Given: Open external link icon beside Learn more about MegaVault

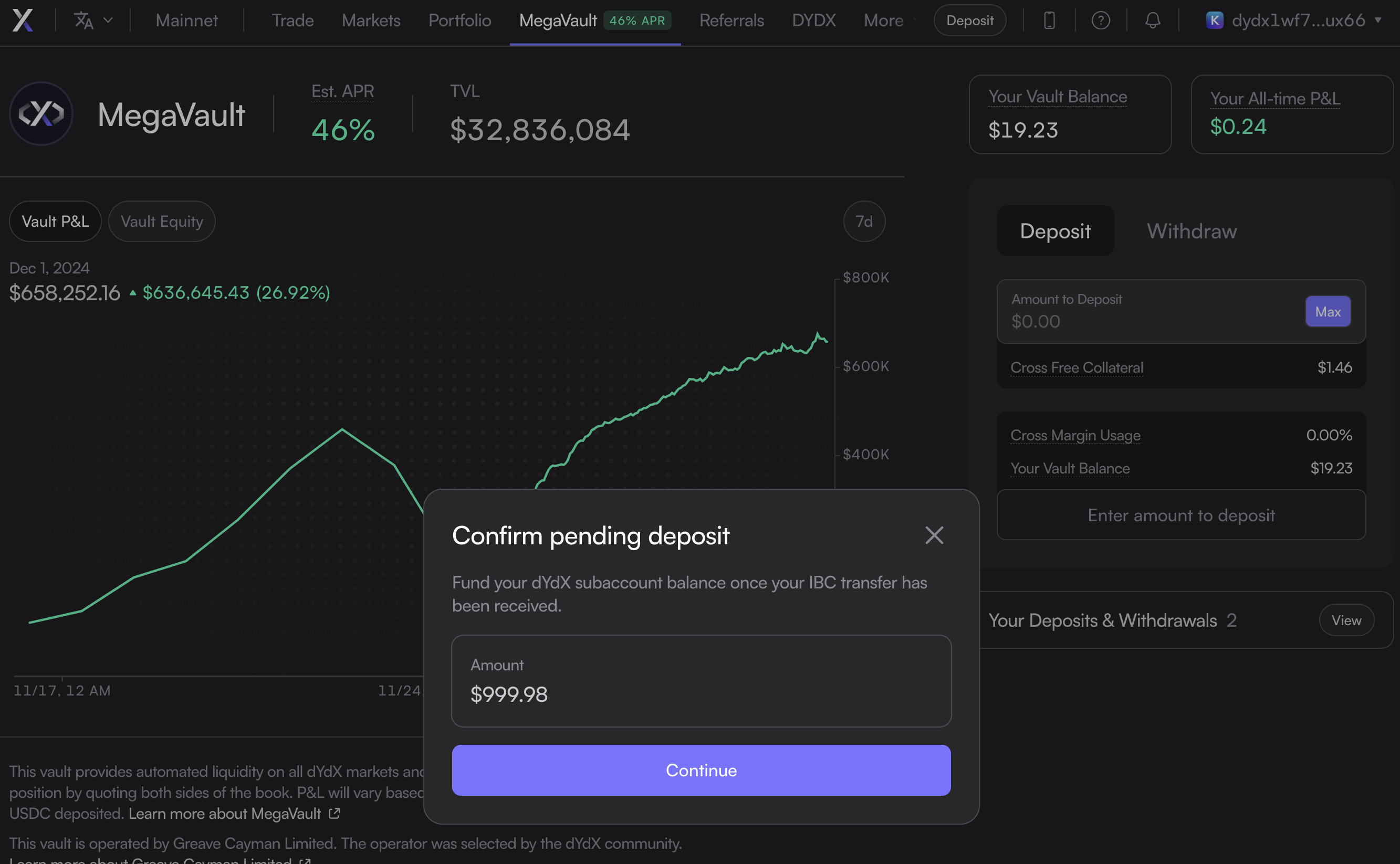Looking at the screenshot, I should [335, 813].
